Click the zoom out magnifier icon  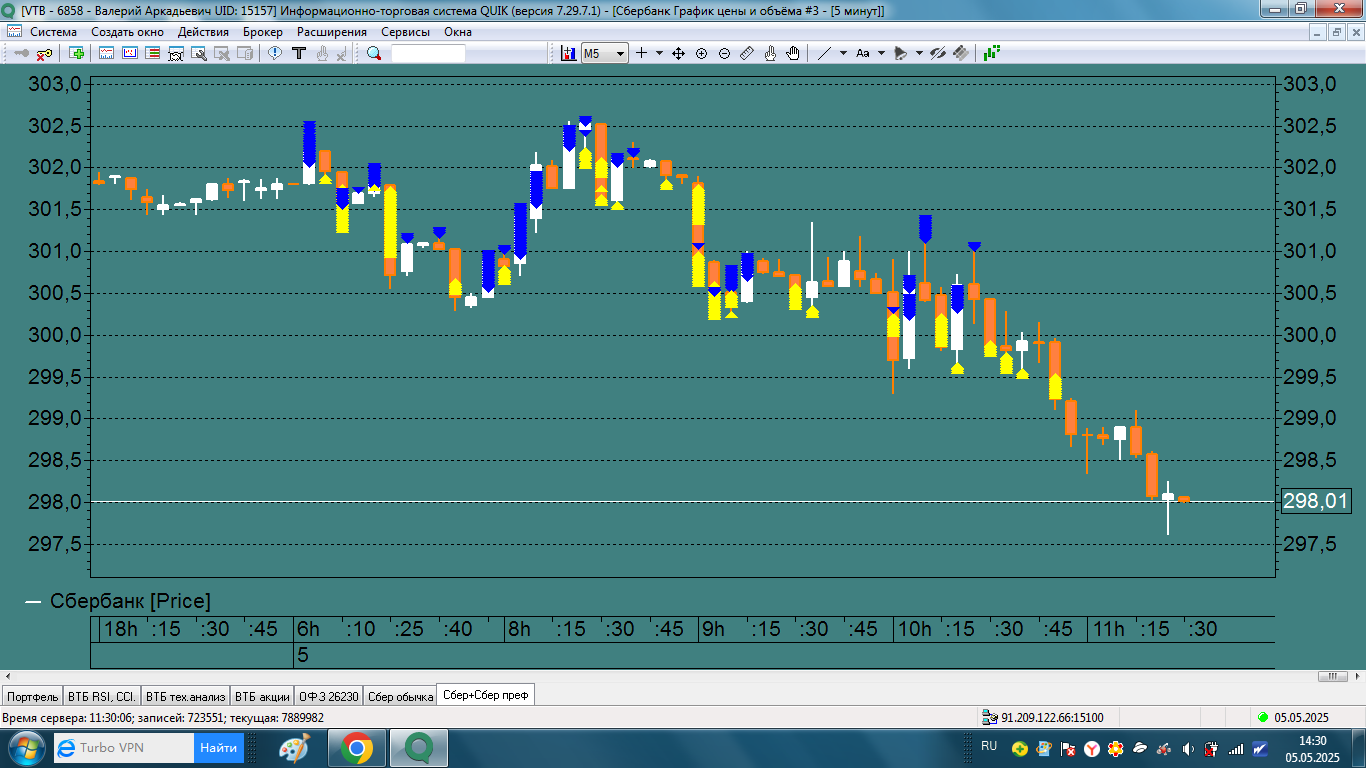[724, 53]
